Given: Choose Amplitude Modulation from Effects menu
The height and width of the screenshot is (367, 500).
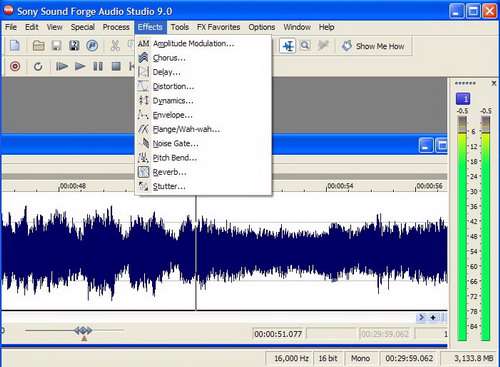Looking at the screenshot, I should pyautogui.click(x=203, y=44).
